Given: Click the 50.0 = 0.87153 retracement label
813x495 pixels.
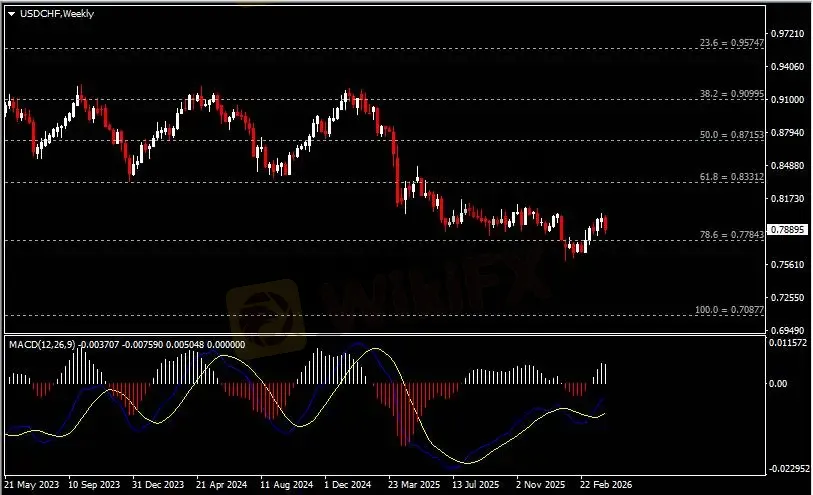Looking at the screenshot, I should pos(731,134).
